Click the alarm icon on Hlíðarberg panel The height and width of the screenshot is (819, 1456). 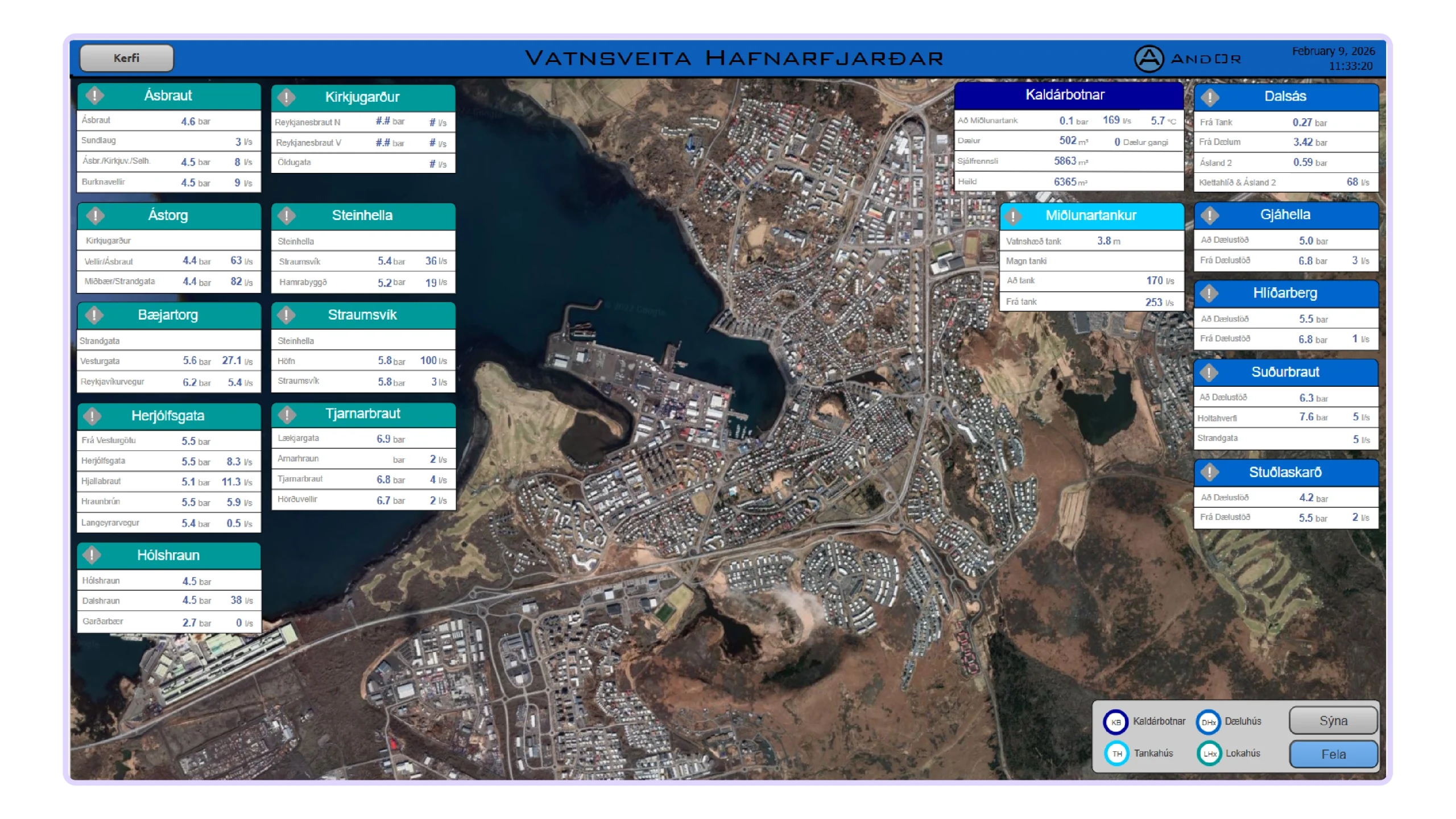pyautogui.click(x=1210, y=293)
